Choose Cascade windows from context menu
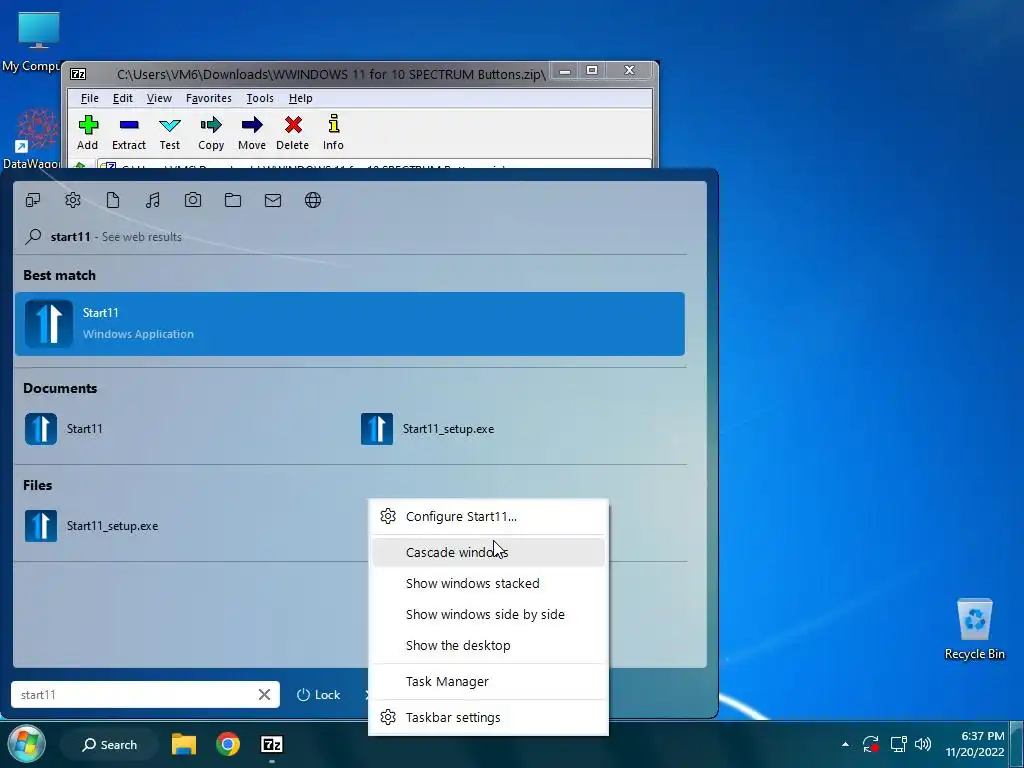The width and height of the screenshot is (1024, 768). pos(488,552)
